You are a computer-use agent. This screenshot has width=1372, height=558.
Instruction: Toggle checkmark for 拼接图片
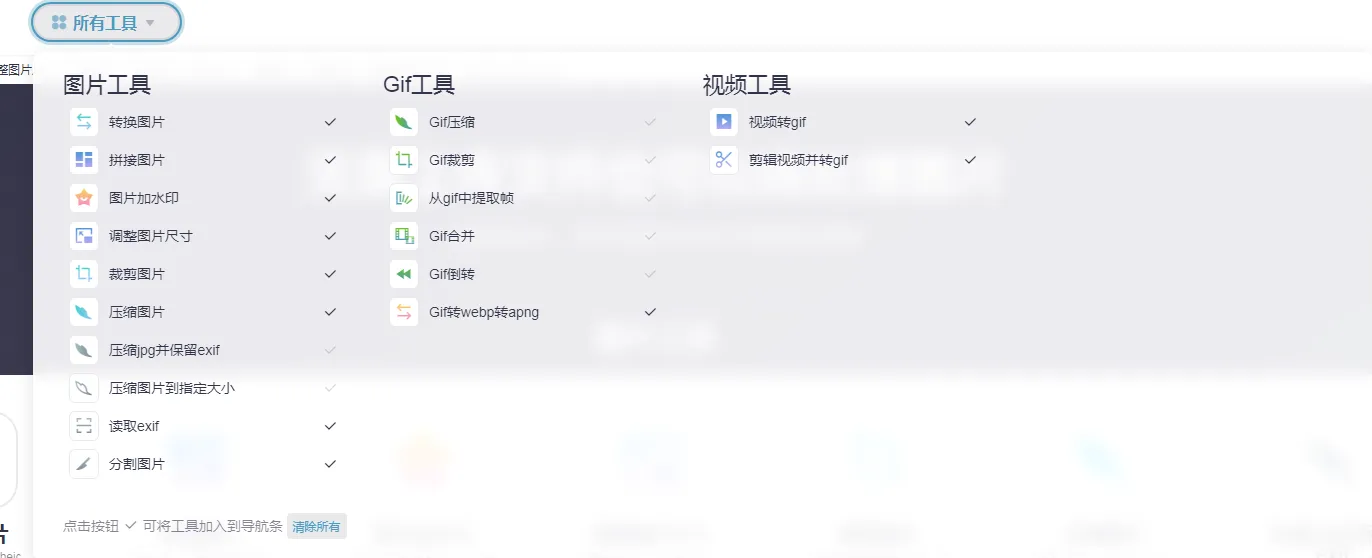pos(330,160)
